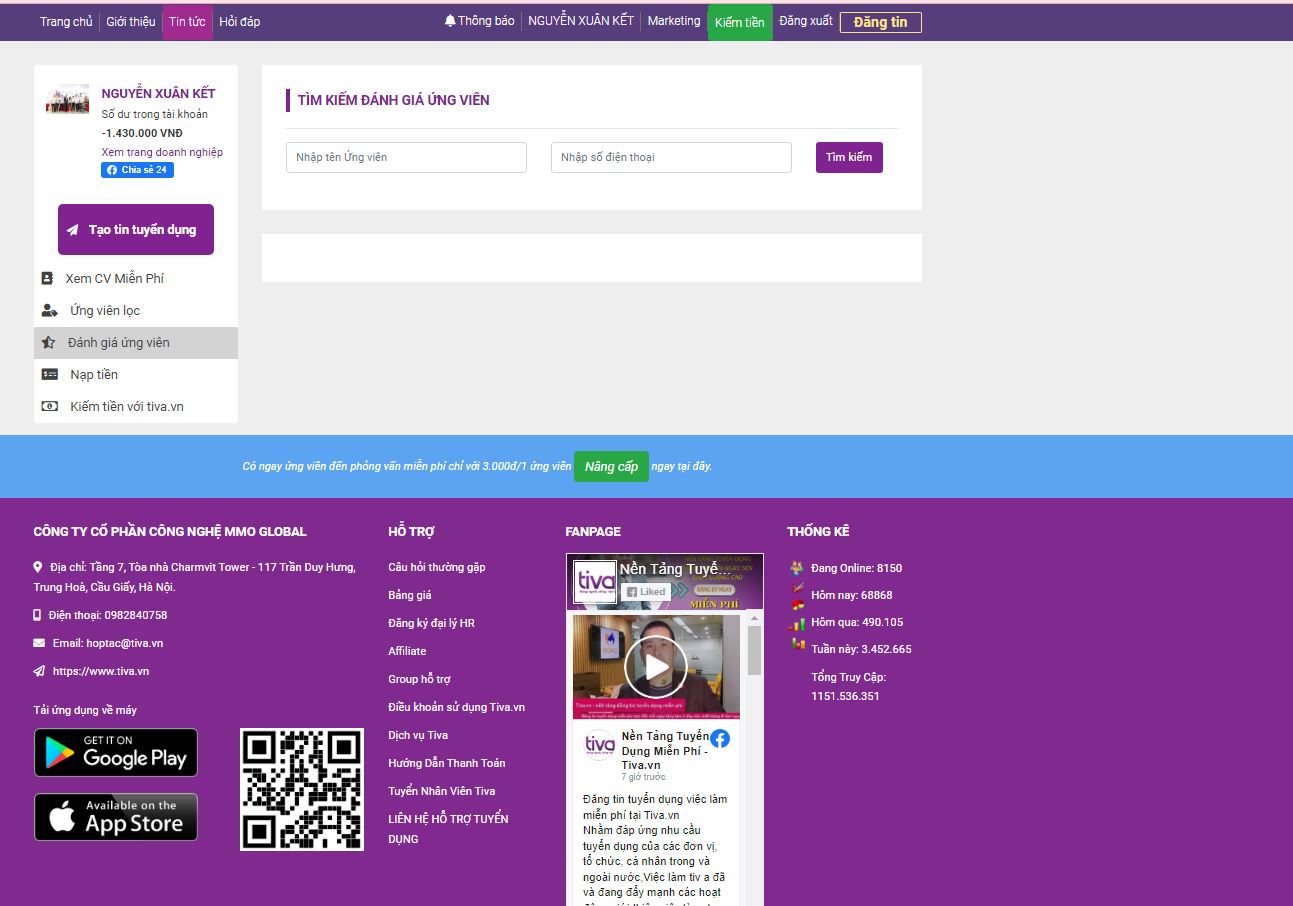Play the fanpage video
The width and height of the screenshot is (1293, 906).
(655, 667)
